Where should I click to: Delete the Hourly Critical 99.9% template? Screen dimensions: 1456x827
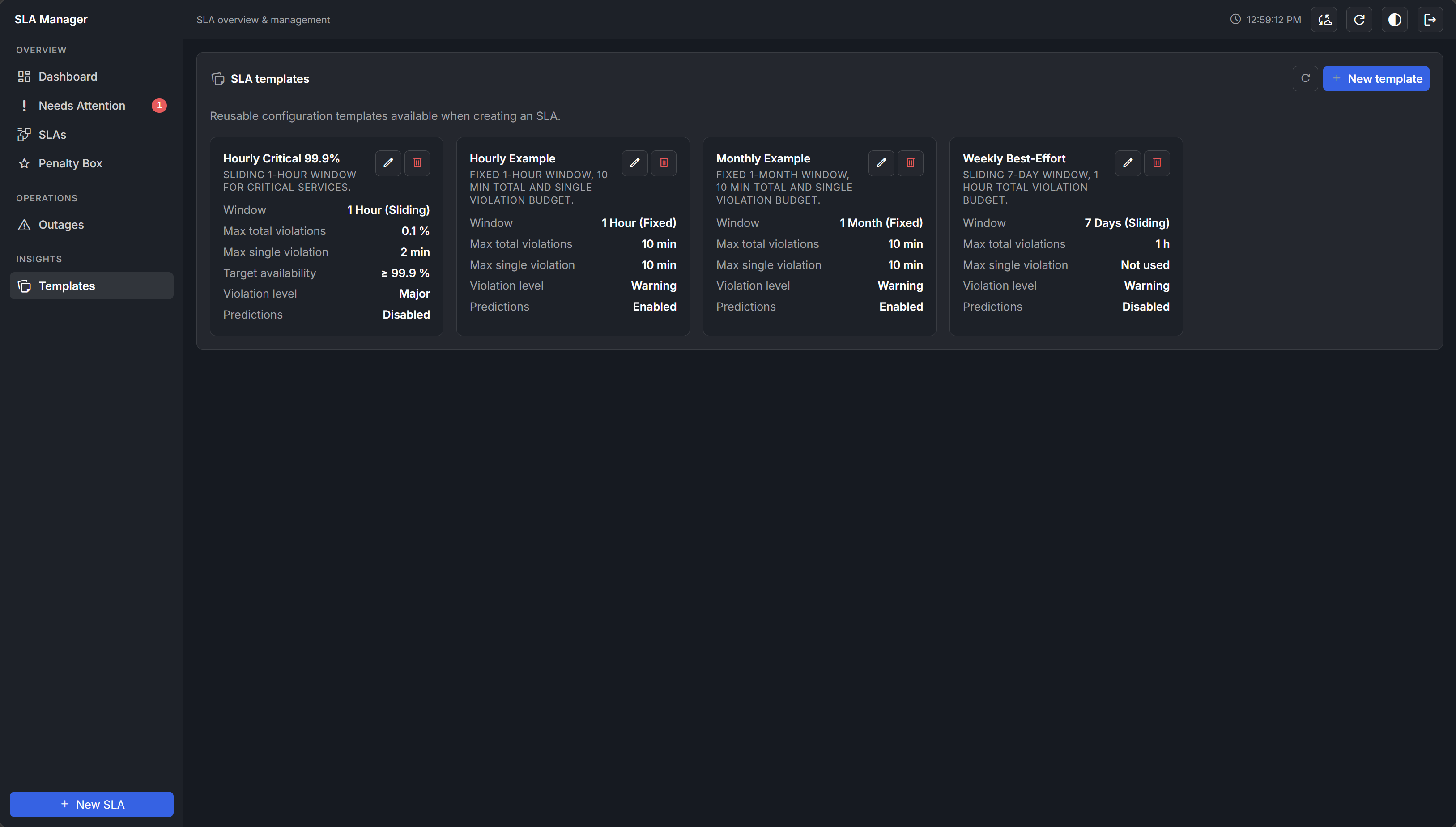(417, 163)
